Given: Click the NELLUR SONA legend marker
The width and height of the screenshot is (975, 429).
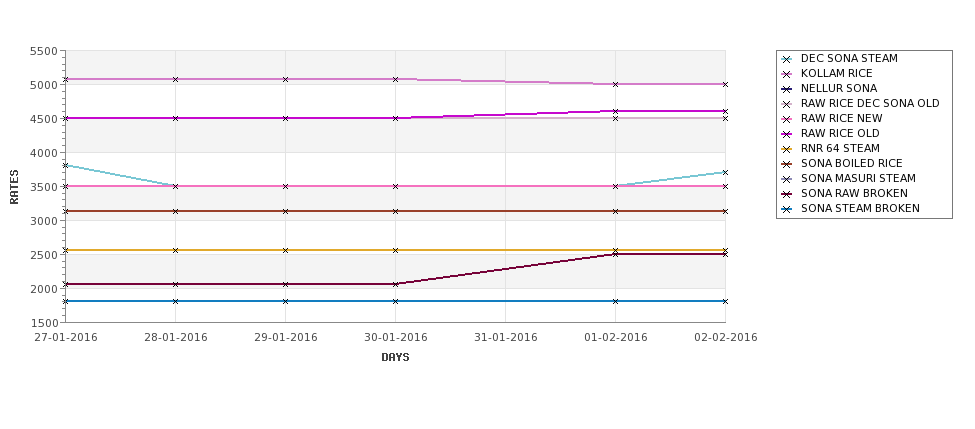Looking at the screenshot, I should tap(787, 89).
